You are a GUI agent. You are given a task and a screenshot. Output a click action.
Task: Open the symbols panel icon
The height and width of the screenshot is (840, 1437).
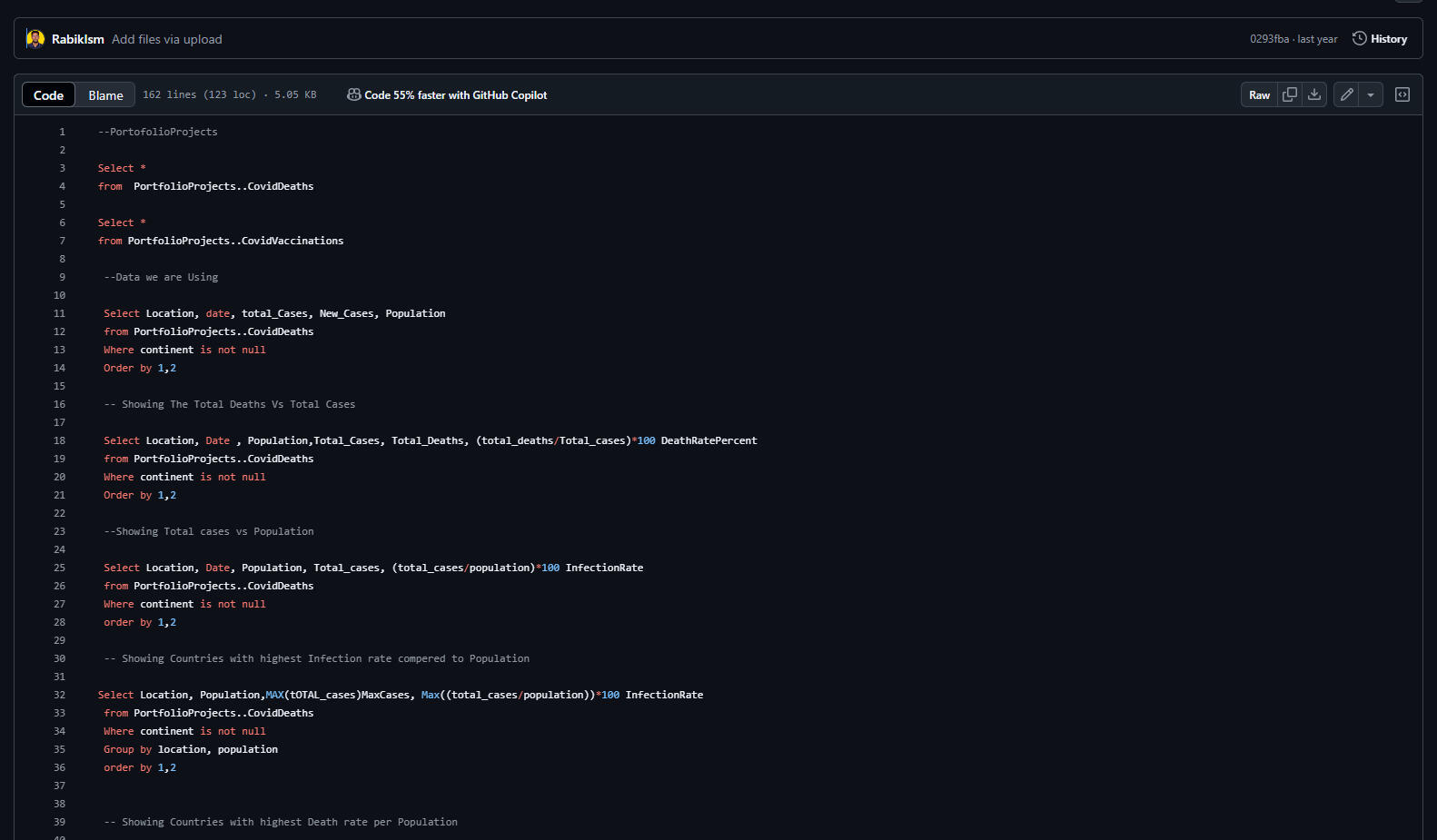tap(1402, 94)
